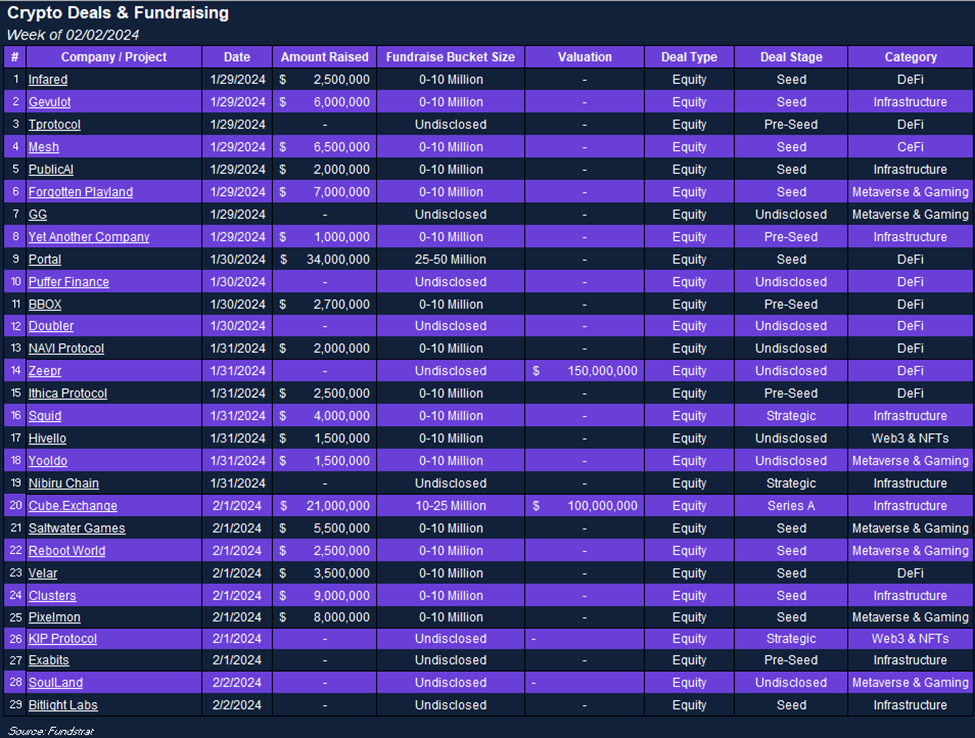Click Portal's $34,000,000 amount cell
Image resolution: width=975 pixels, height=738 pixels.
[x=324, y=260]
